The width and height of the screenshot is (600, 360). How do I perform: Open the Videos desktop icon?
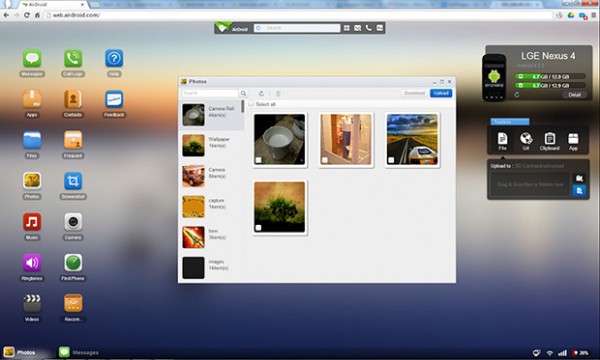pos(32,303)
